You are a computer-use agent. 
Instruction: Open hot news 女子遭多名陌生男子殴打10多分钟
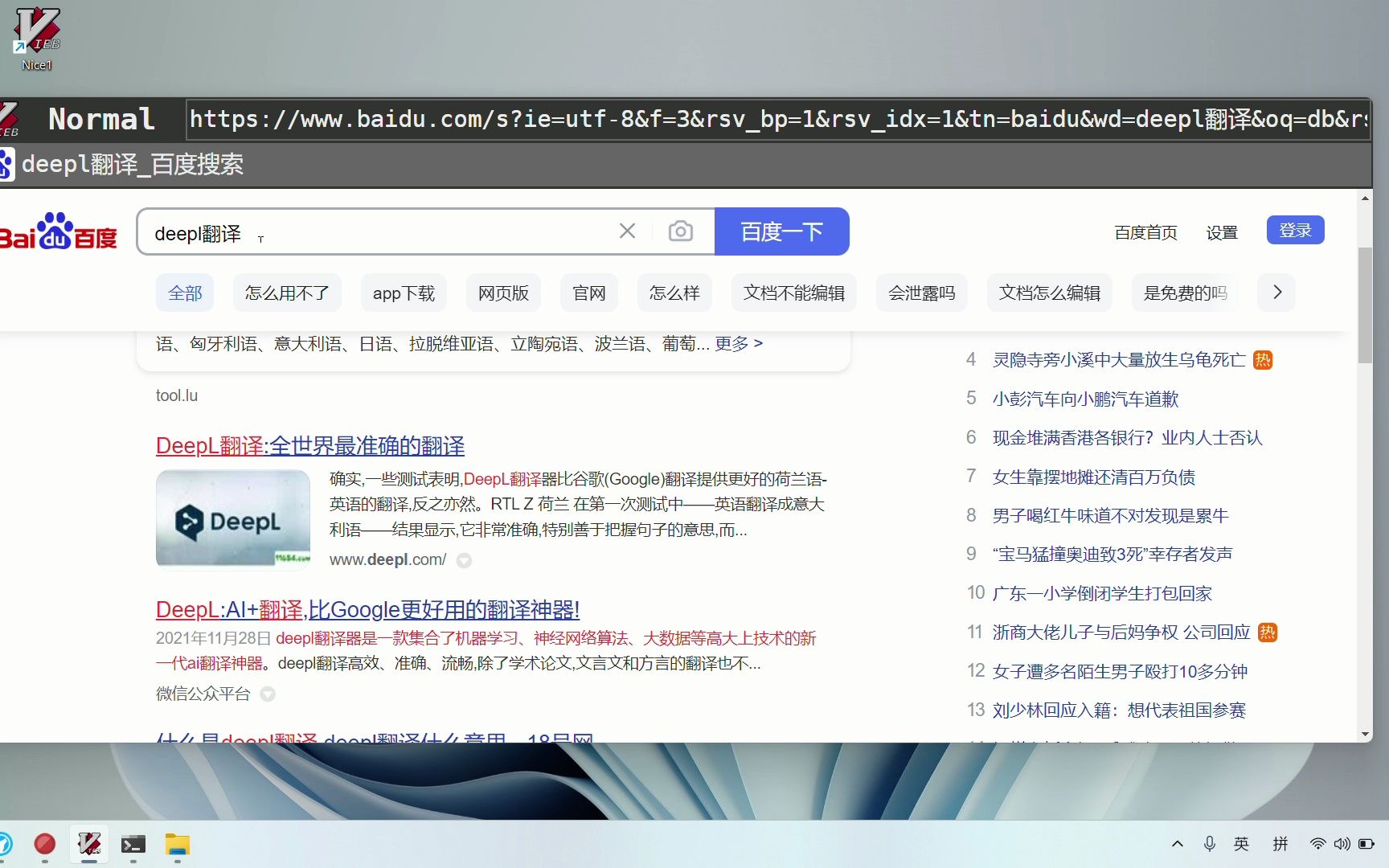point(1120,671)
